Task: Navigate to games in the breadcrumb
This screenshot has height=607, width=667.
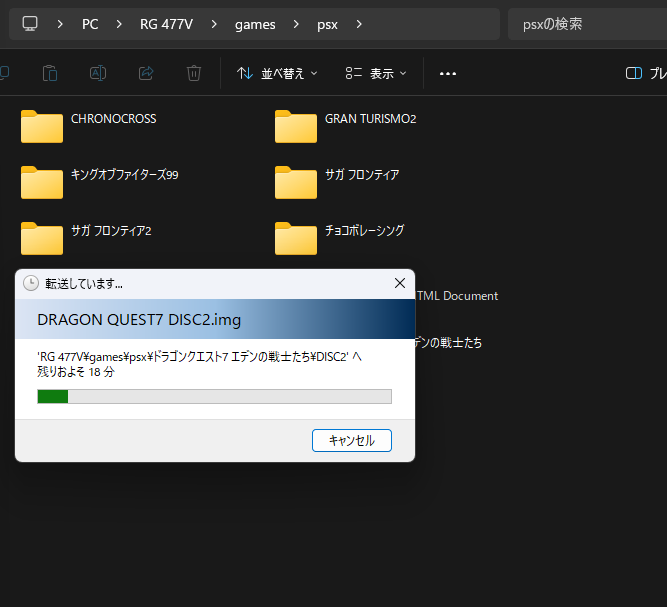Action: point(255,24)
